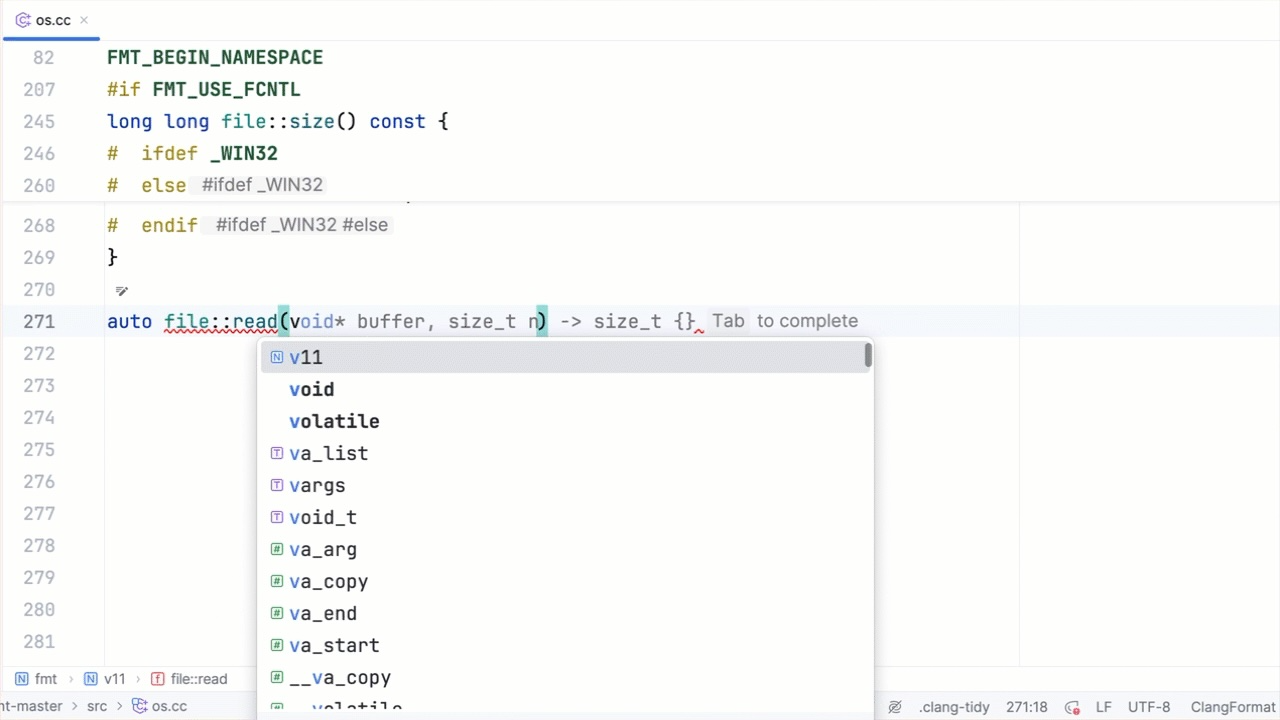Image resolution: width=1280 pixels, height=720 pixels.
Task: Click the macro icon next to va_start
Action: pos(277,645)
